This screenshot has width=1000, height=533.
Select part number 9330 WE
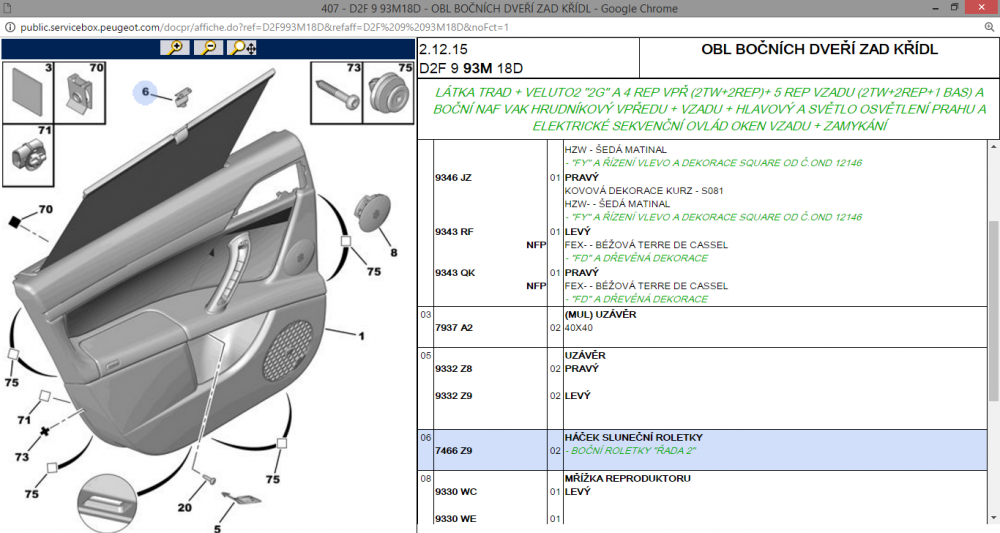[455, 518]
